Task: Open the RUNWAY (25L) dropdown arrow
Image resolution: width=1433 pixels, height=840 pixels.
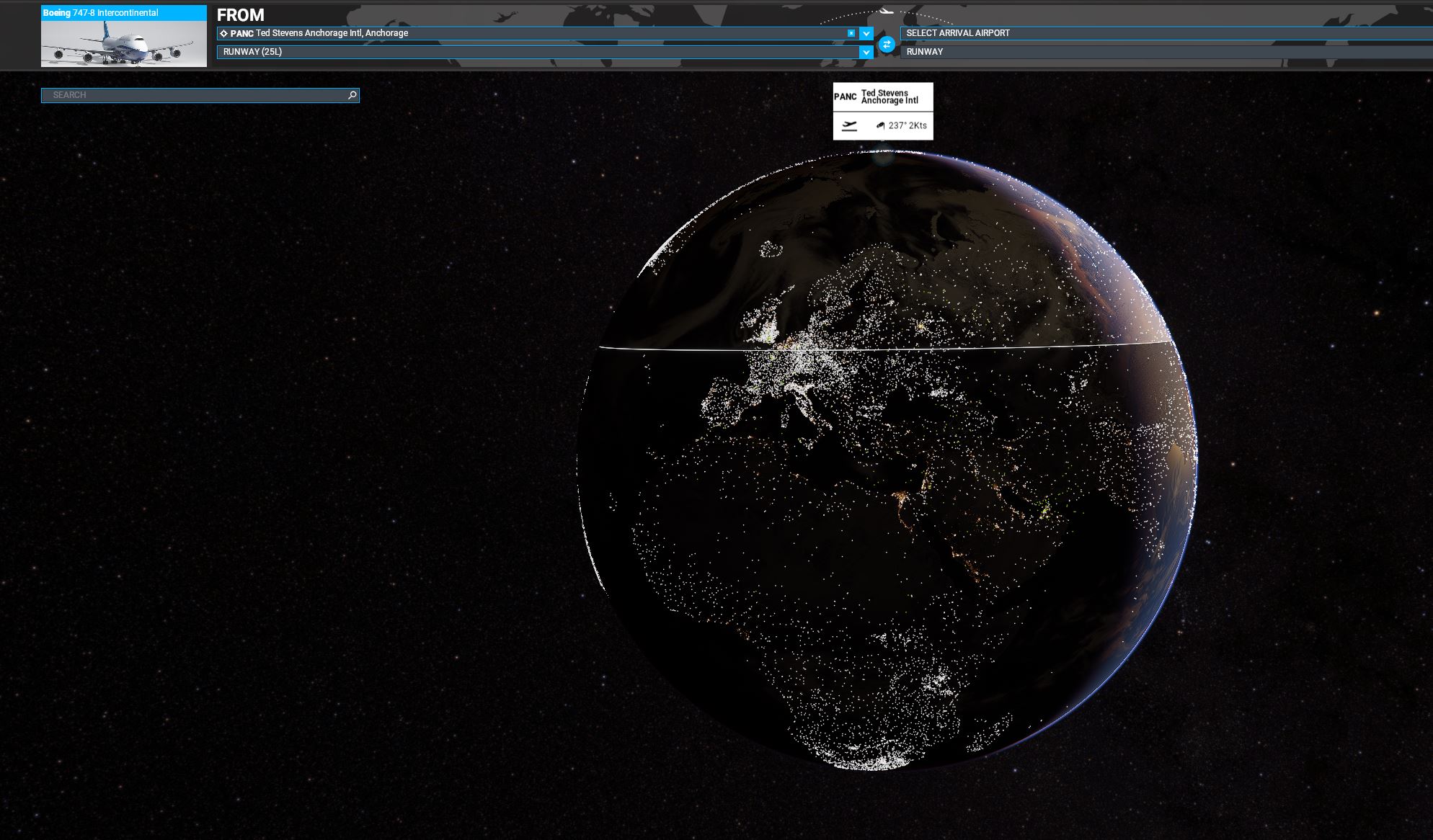Action: point(866,52)
